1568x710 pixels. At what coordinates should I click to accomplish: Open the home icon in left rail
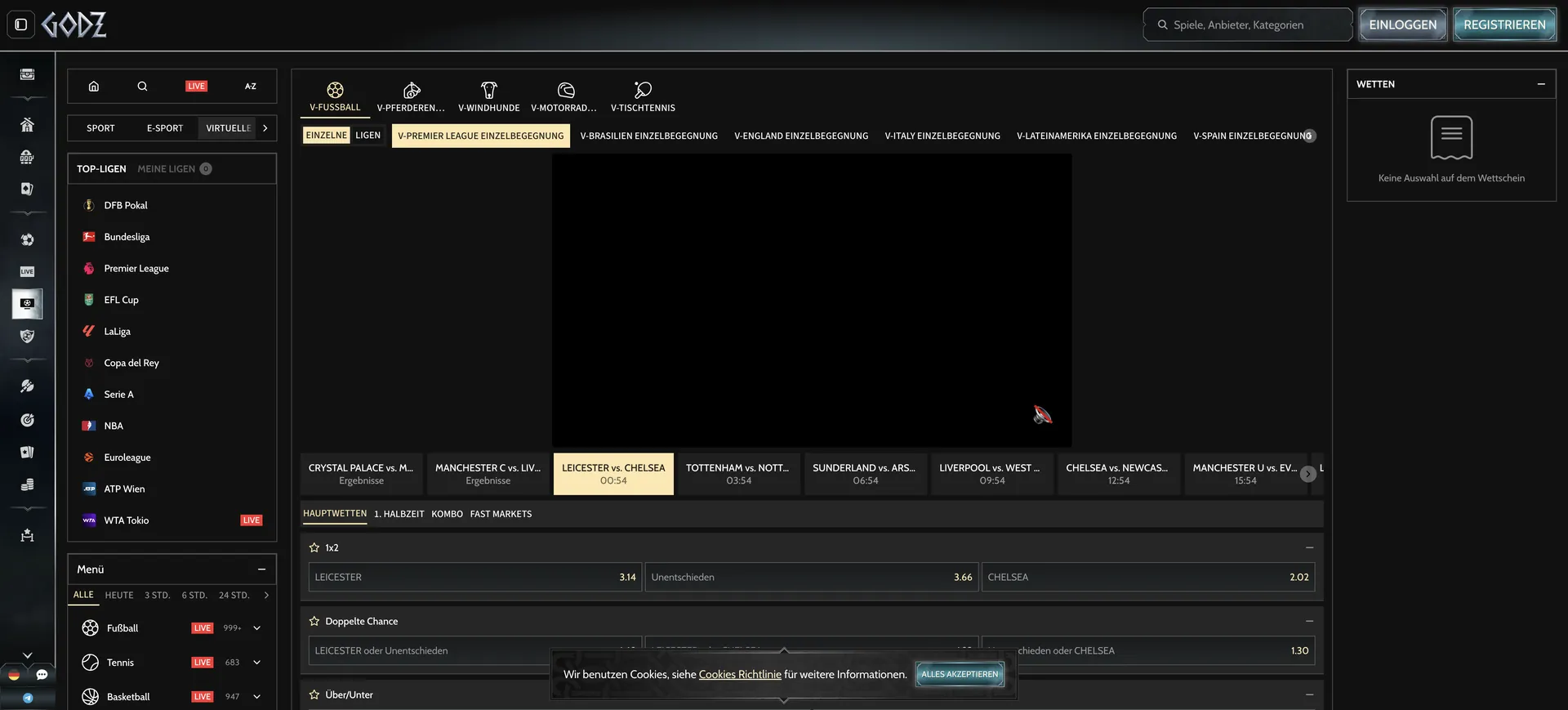[27, 125]
